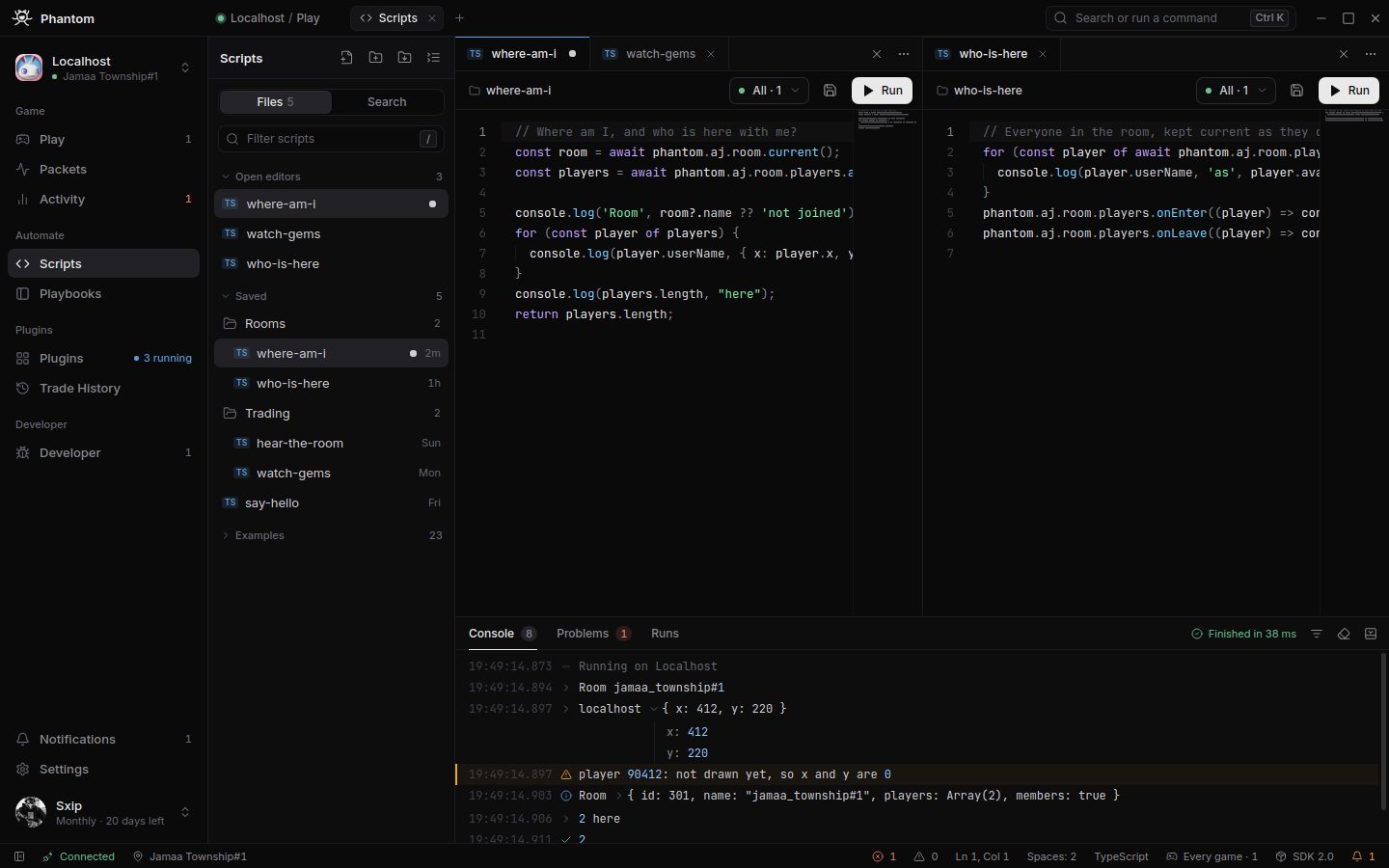The height and width of the screenshot is (868, 1389).
Task: Open Packets from the sidebar
Action: tap(103, 169)
